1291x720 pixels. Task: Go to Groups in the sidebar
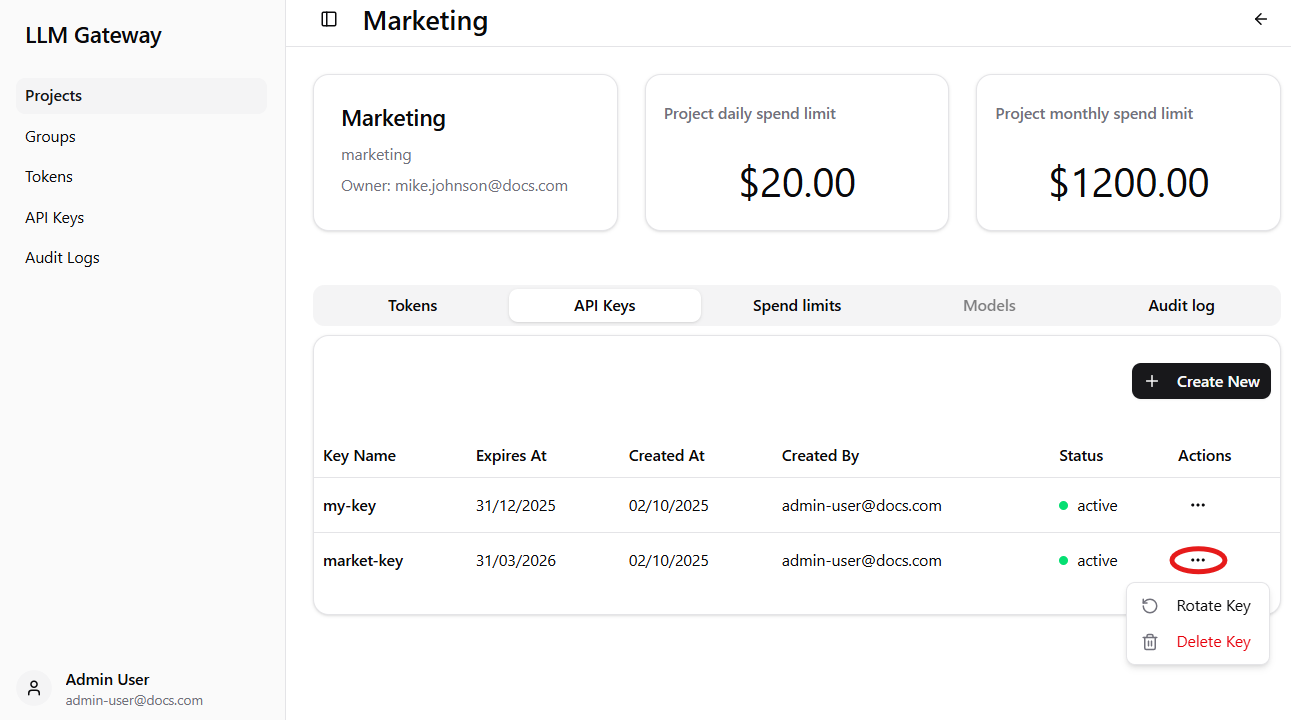51,137
